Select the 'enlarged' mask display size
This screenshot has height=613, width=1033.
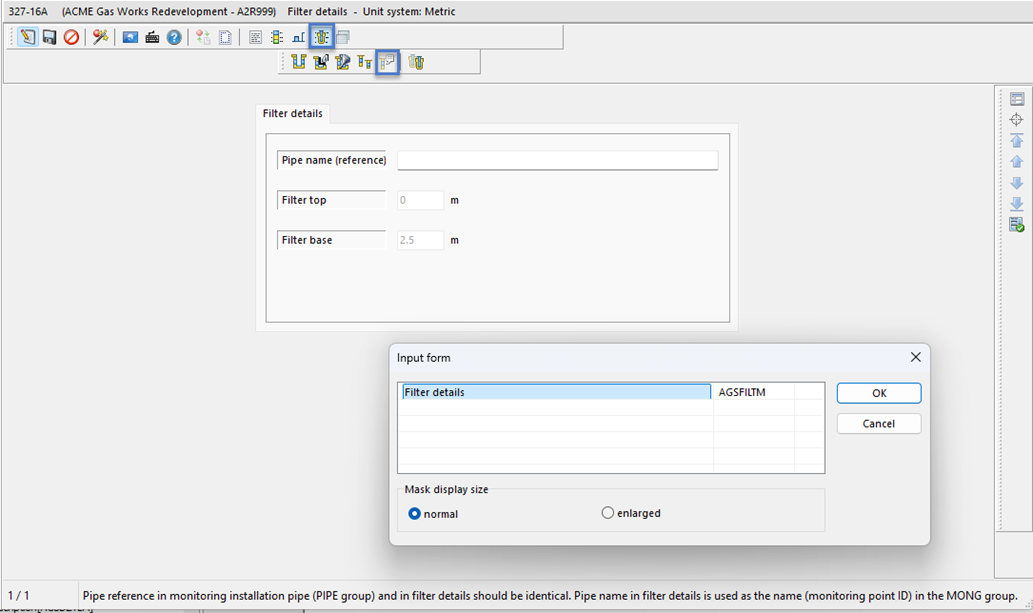click(608, 513)
